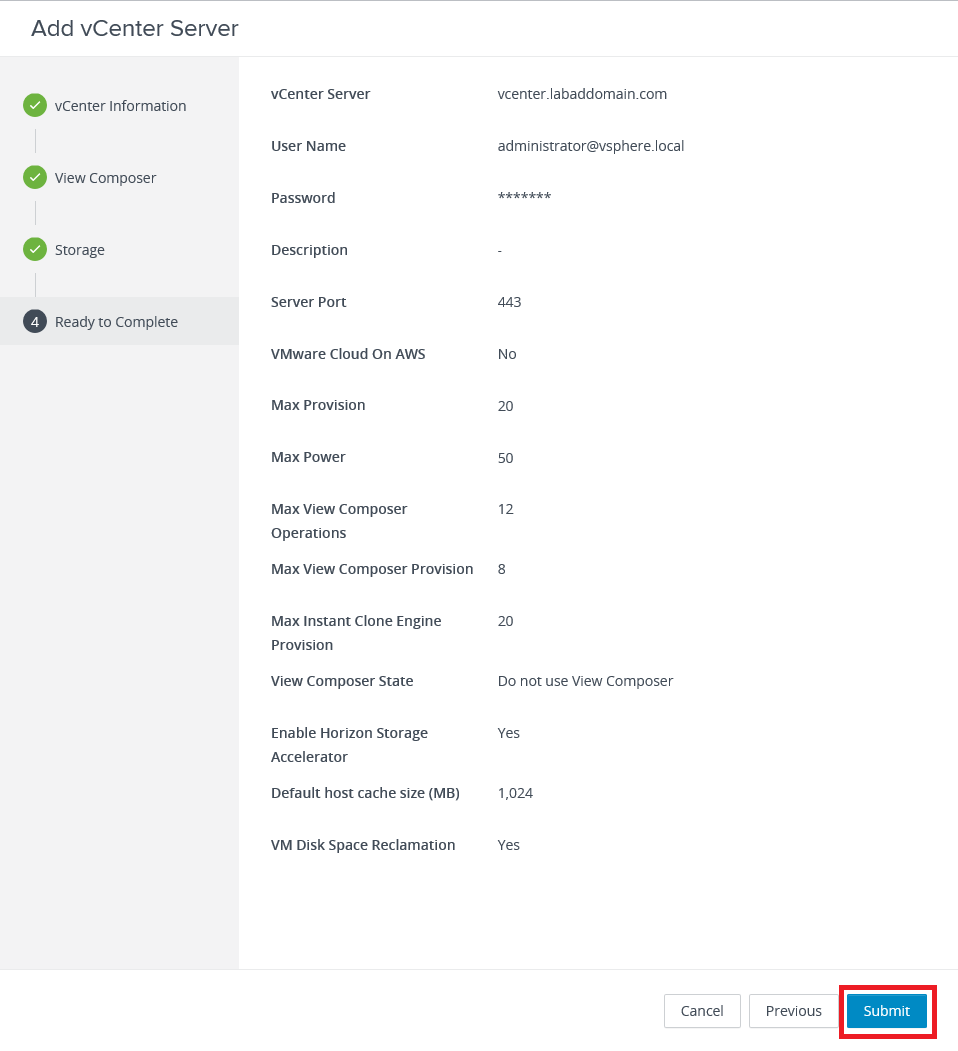958x1051 pixels.
Task: Click the green checkmark beside Storage
Action: pos(35,249)
